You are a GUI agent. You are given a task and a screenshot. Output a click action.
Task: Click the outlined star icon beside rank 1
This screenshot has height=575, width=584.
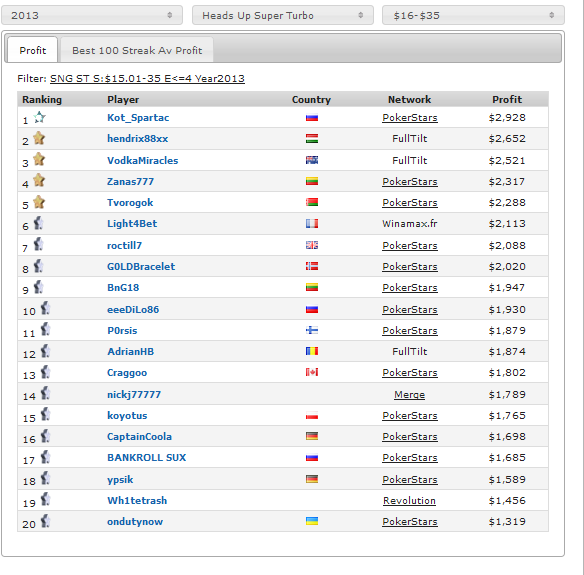[x=39, y=117]
